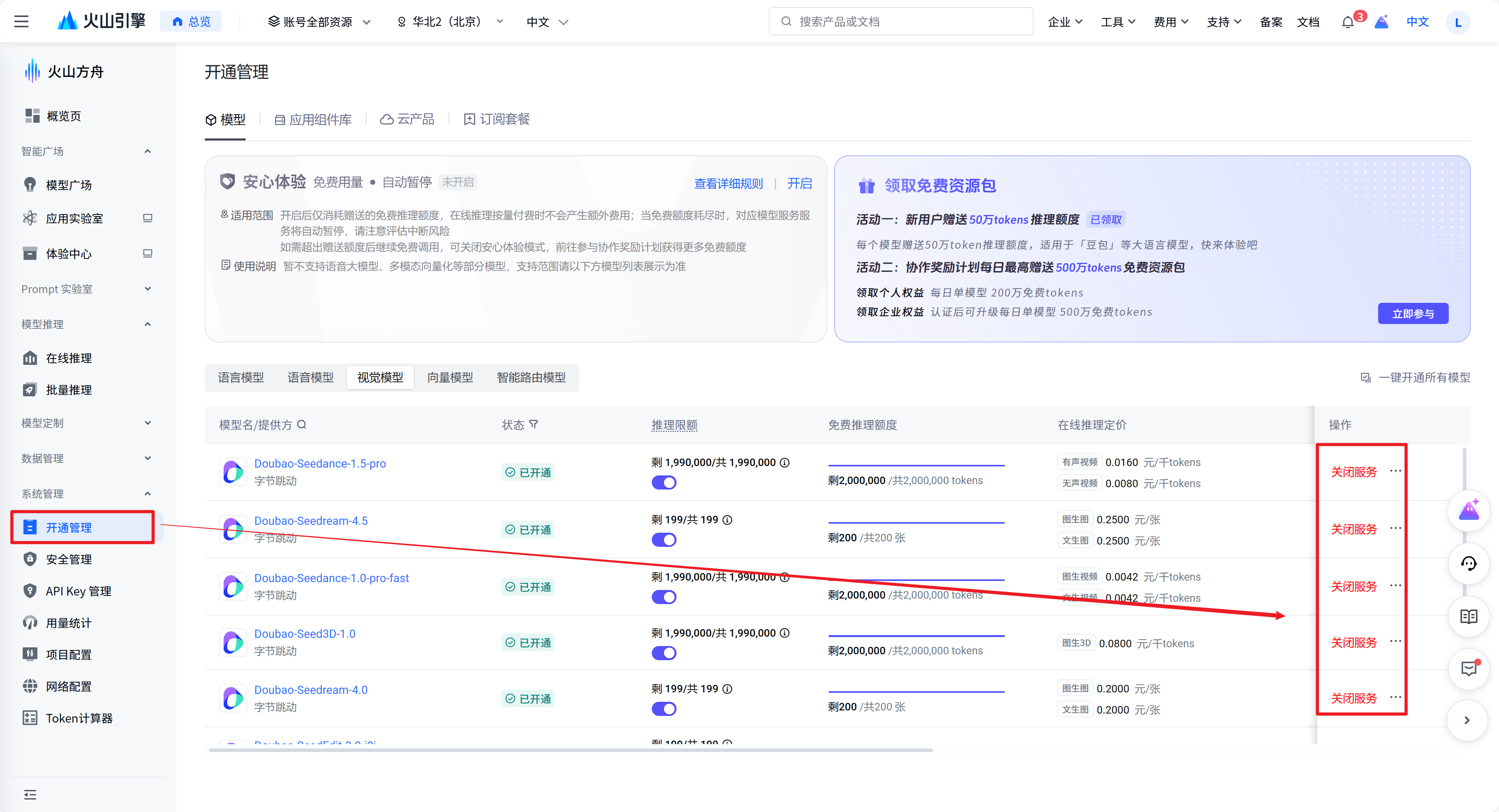Open 用量统计 in the sidebar
This screenshot has height=812, width=1499.
69,623
